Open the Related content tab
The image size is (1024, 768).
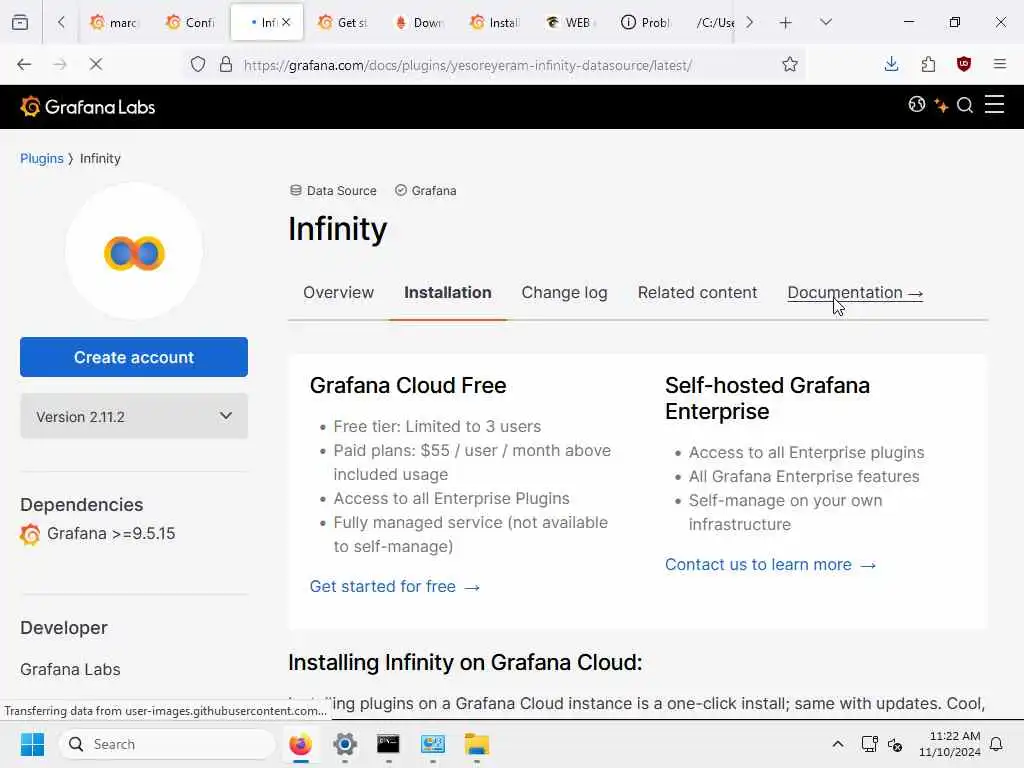(697, 293)
